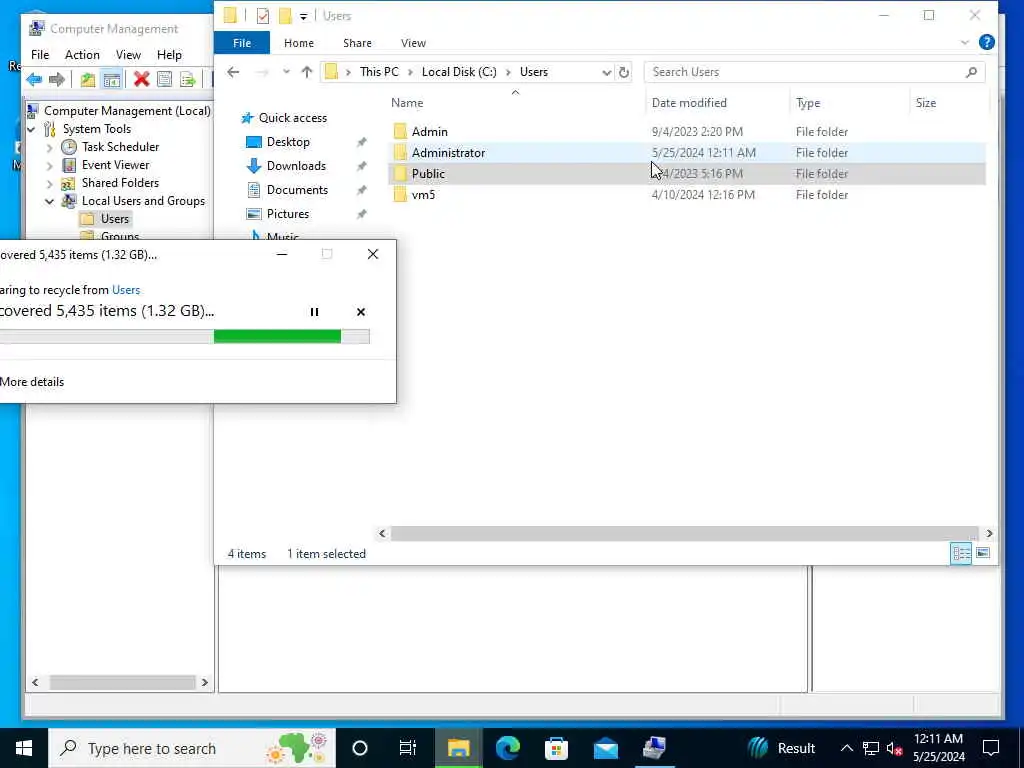Select the Users folder in console tree
This screenshot has height=768, width=1024.
click(114, 219)
